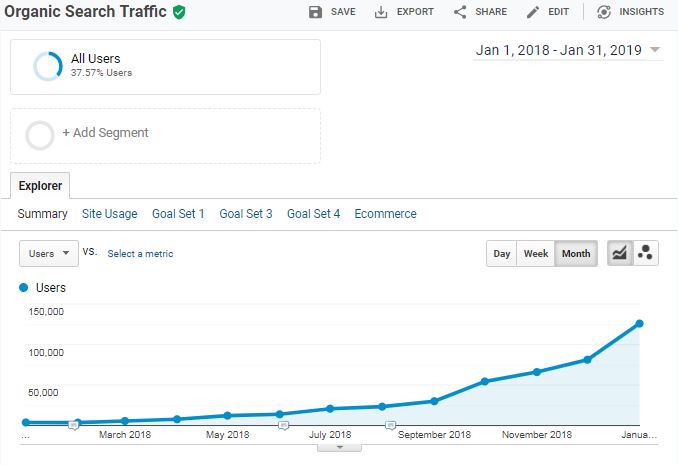
Task: Click the Share icon
Action: click(x=460, y=12)
